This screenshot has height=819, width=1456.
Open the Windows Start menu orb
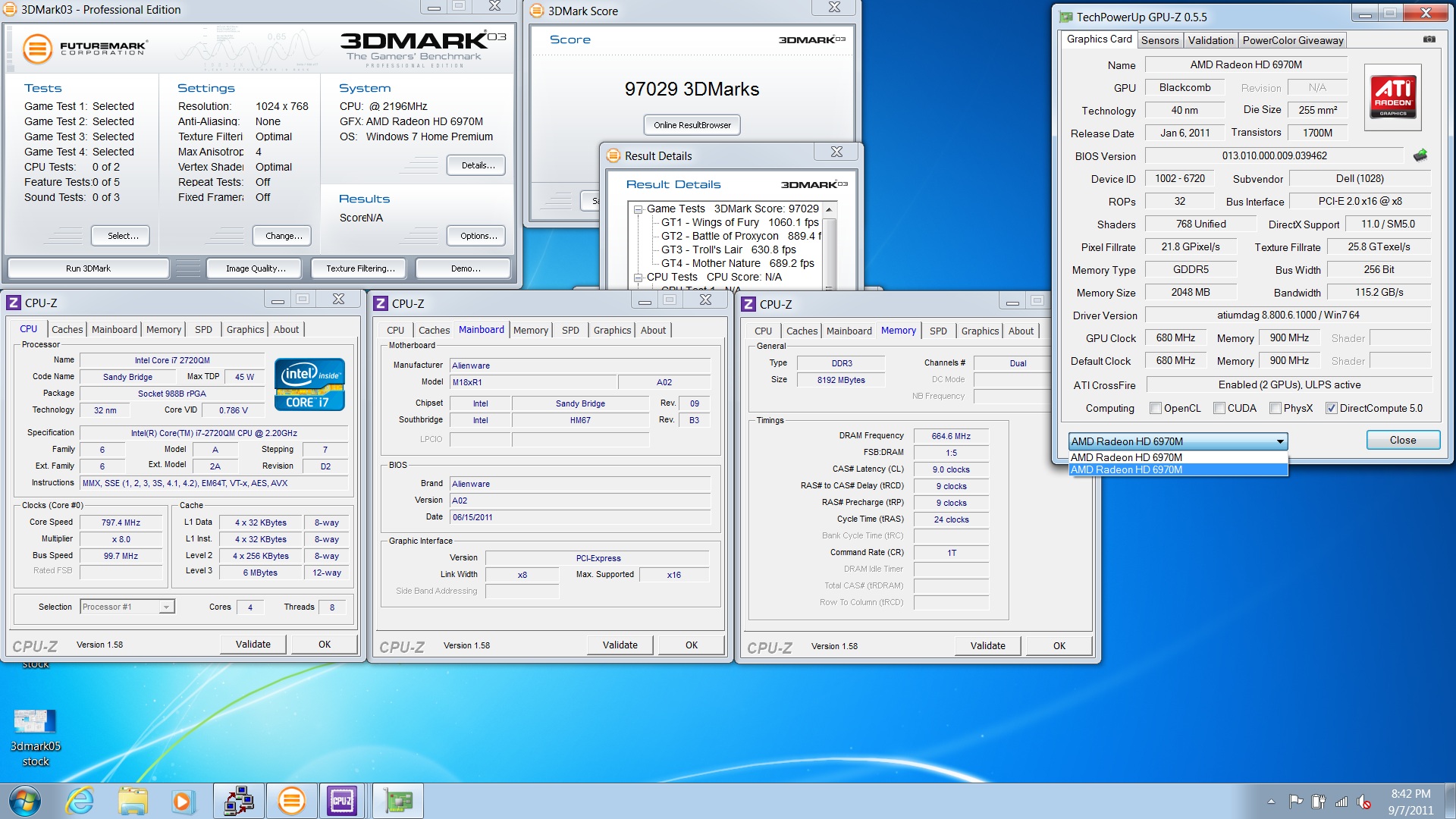click(25, 801)
